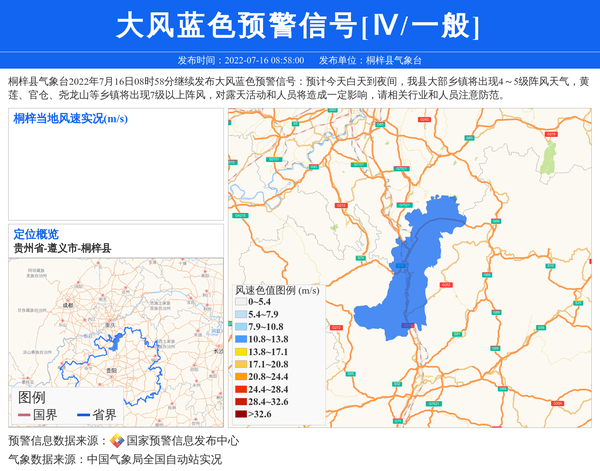Select the 7.9~10.8 light blue swatch
The height and width of the screenshot is (471, 600).
[241, 327]
